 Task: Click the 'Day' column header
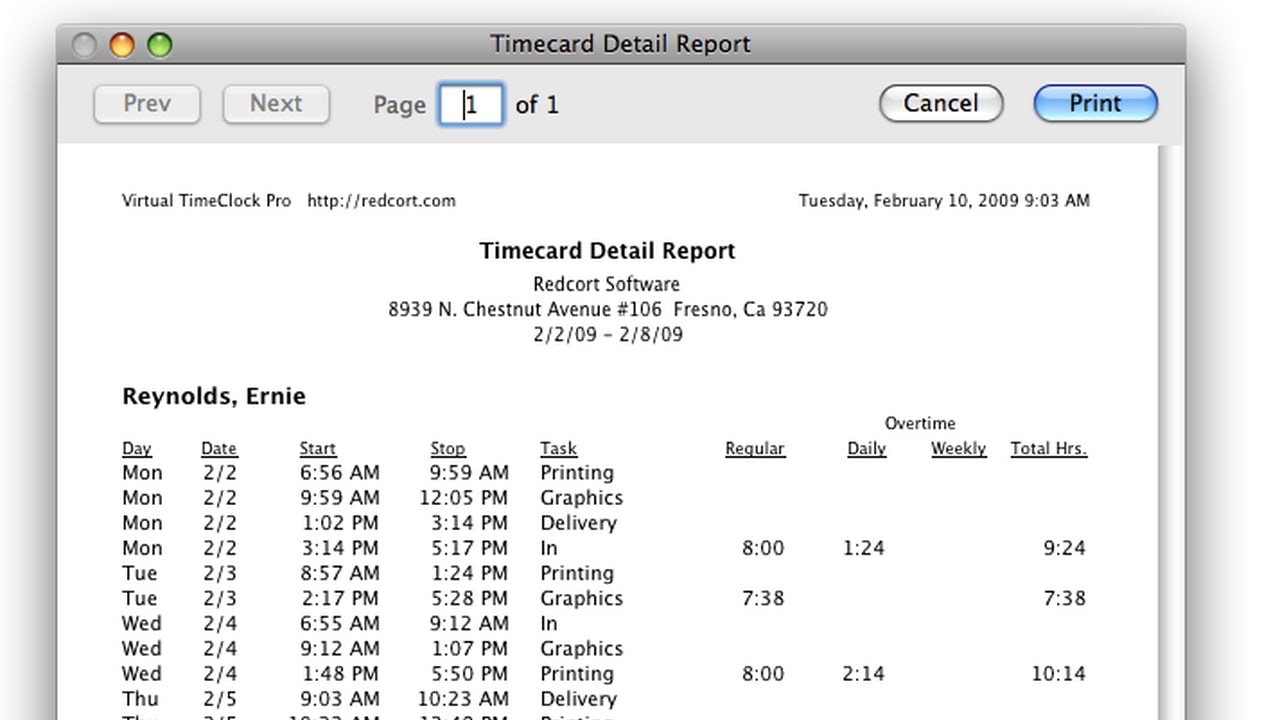(137, 449)
